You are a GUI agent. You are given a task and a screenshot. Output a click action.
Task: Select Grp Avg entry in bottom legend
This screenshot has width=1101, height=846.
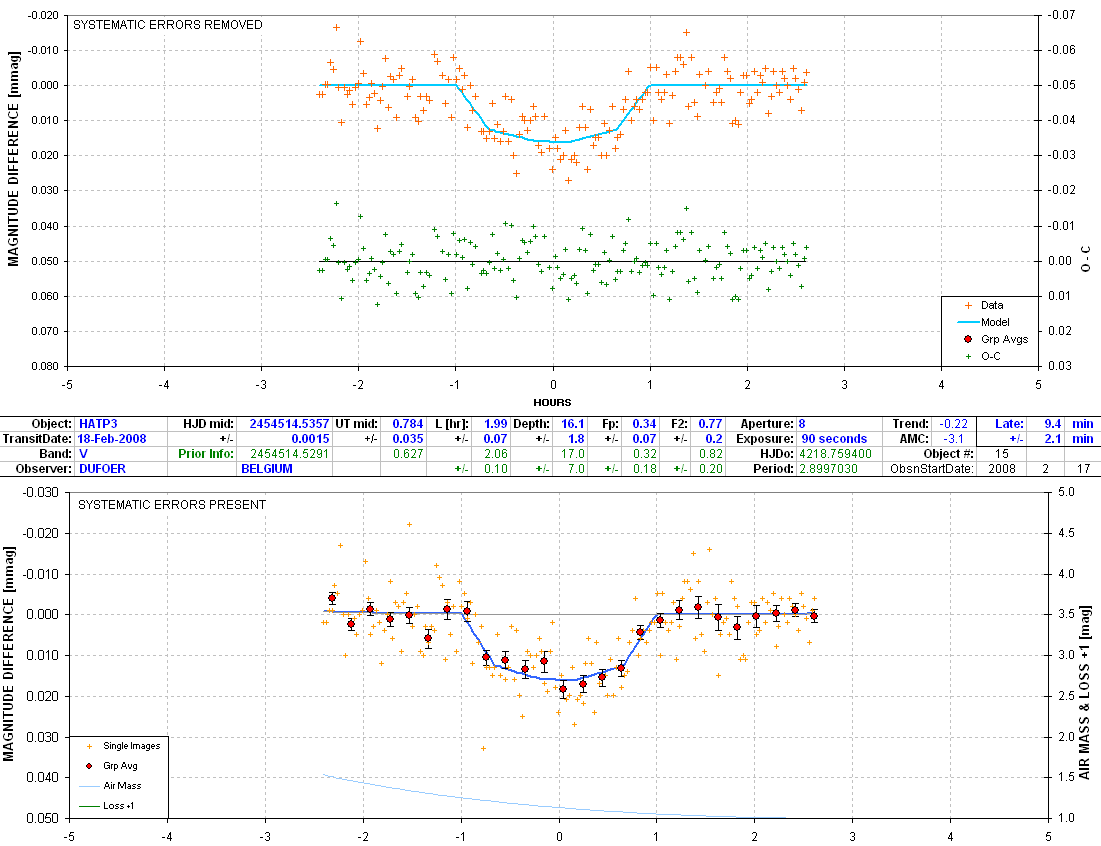(x=119, y=765)
